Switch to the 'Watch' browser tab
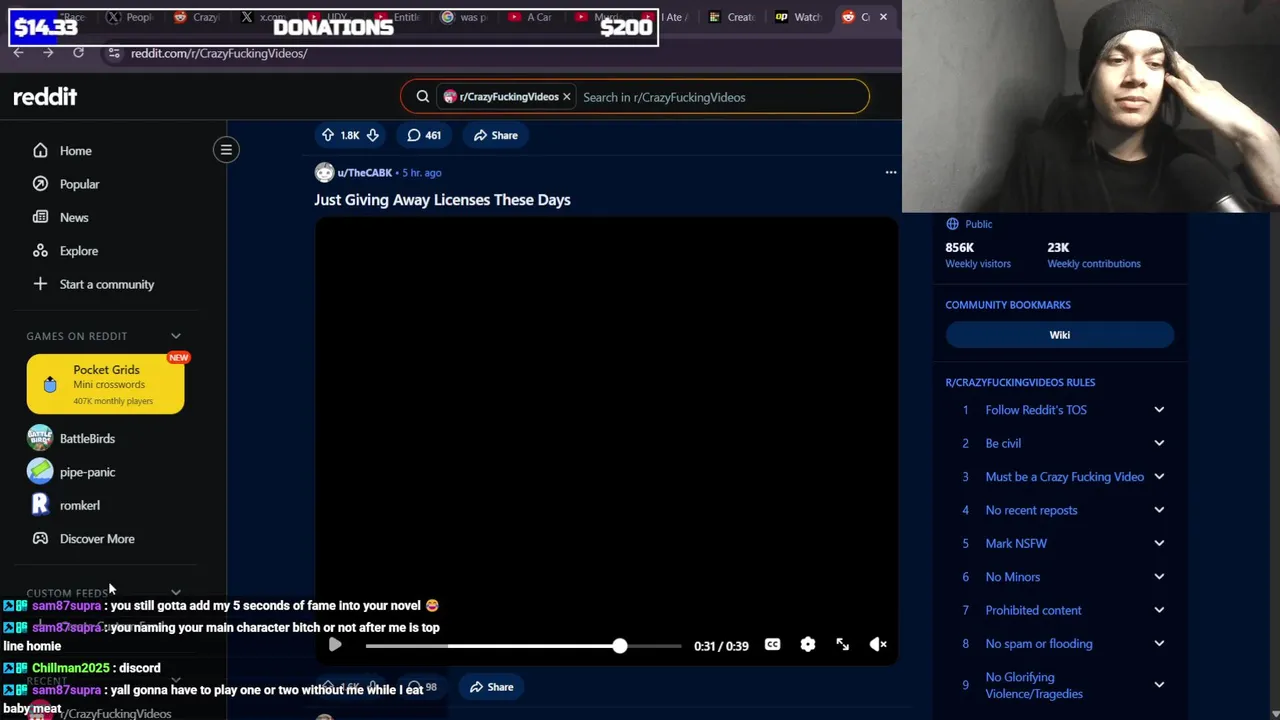This screenshot has height=720, width=1280. [799, 17]
